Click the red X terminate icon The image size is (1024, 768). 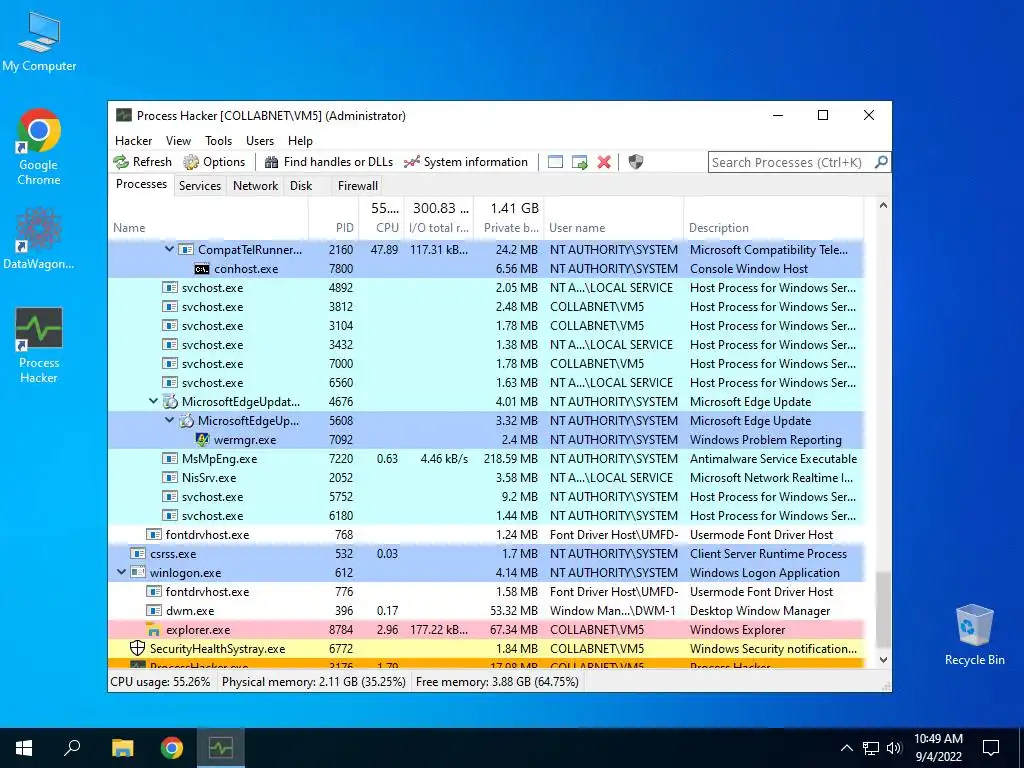(x=604, y=162)
